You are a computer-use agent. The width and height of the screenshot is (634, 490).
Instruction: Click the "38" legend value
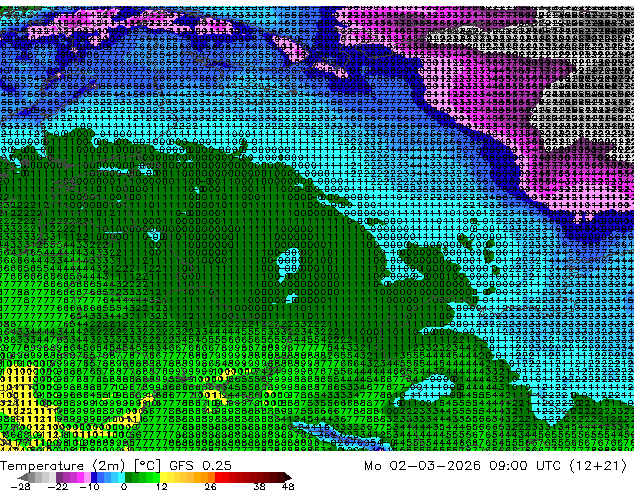(x=260, y=486)
